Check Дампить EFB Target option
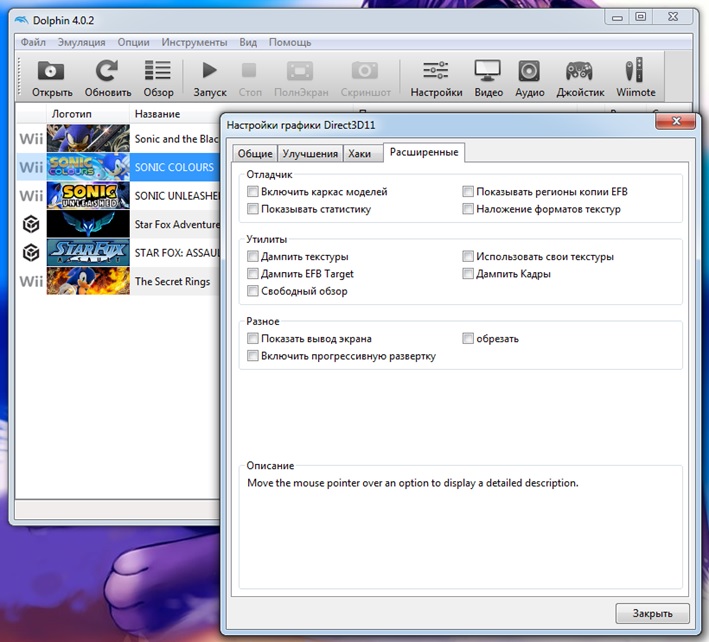Screen dimensions: 709x642 click(253, 274)
